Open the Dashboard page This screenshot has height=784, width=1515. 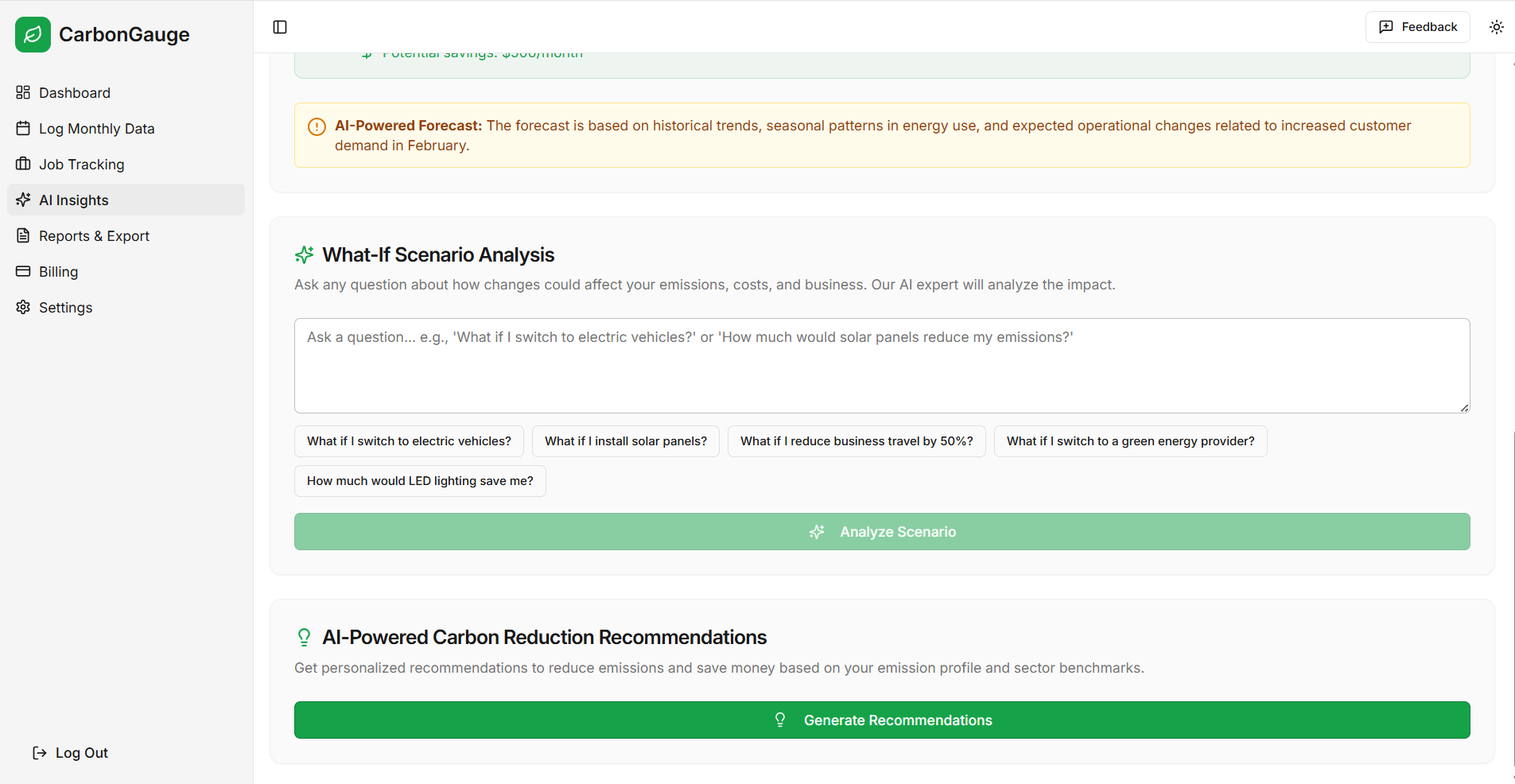click(126, 92)
